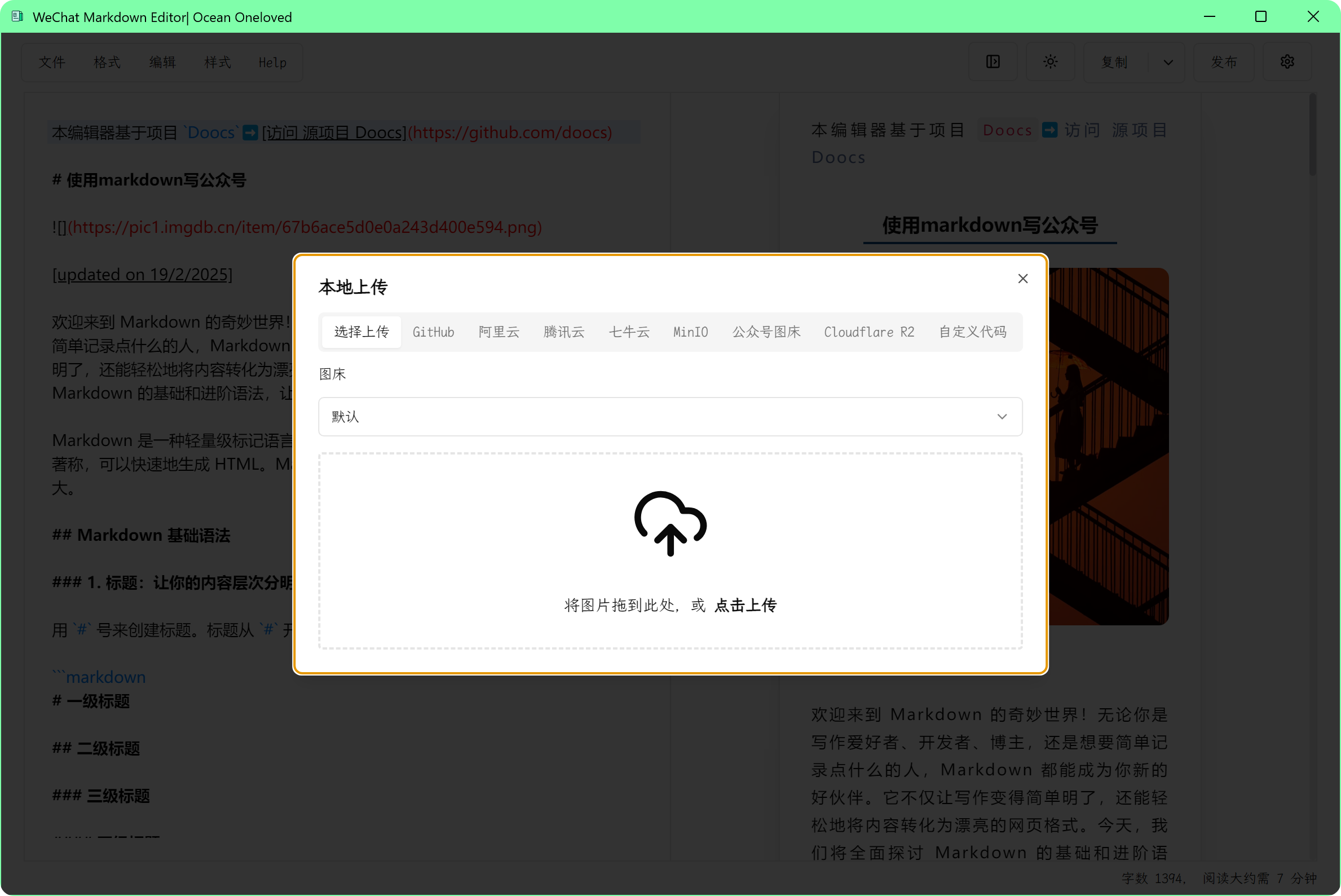1341x896 pixels.
Task: Click the staircase image in preview
Action: coord(1108,446)
